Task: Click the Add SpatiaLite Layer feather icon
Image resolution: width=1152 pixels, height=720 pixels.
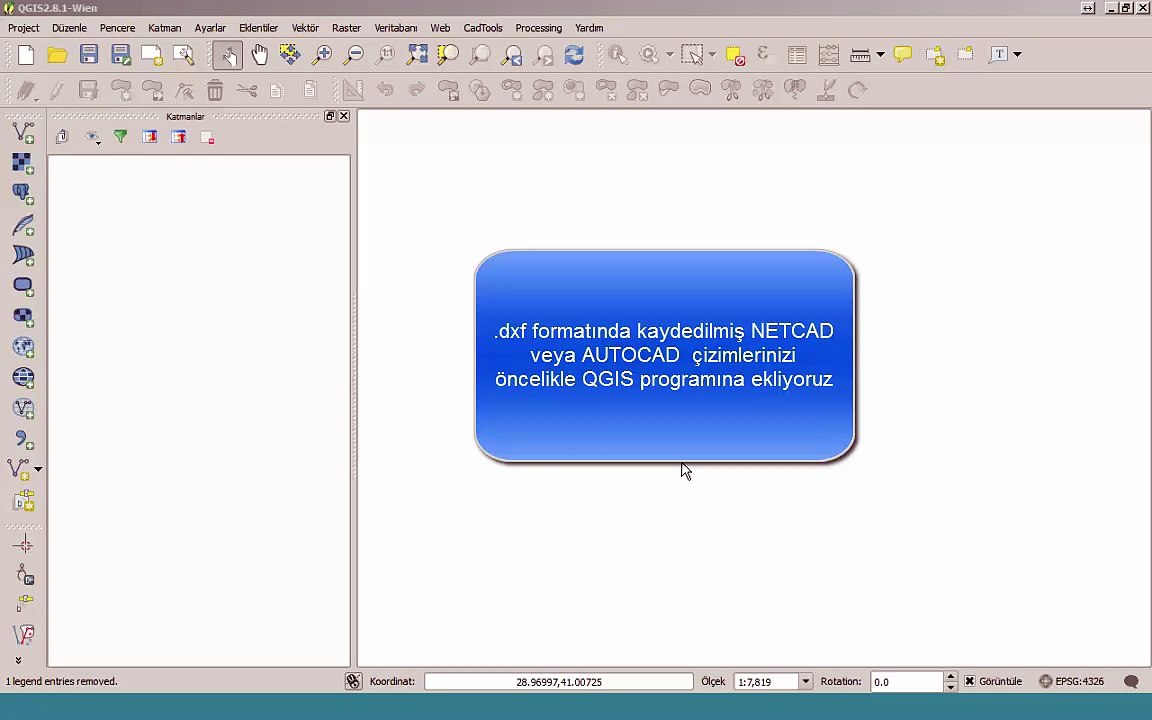Action: tap(23, 225)
